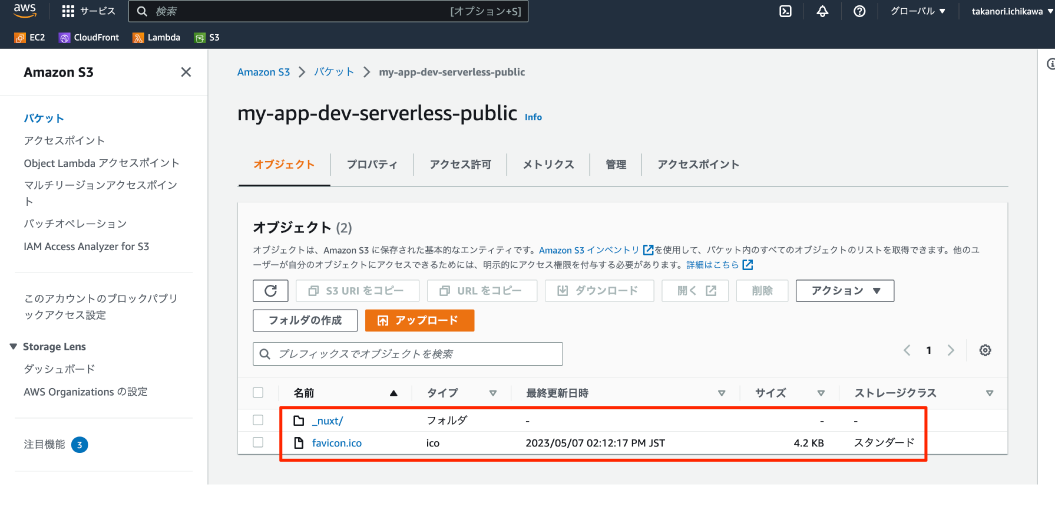Focus the prefix object search field
The width and height of the screenshot is (1055, 505).
(408, 354)
